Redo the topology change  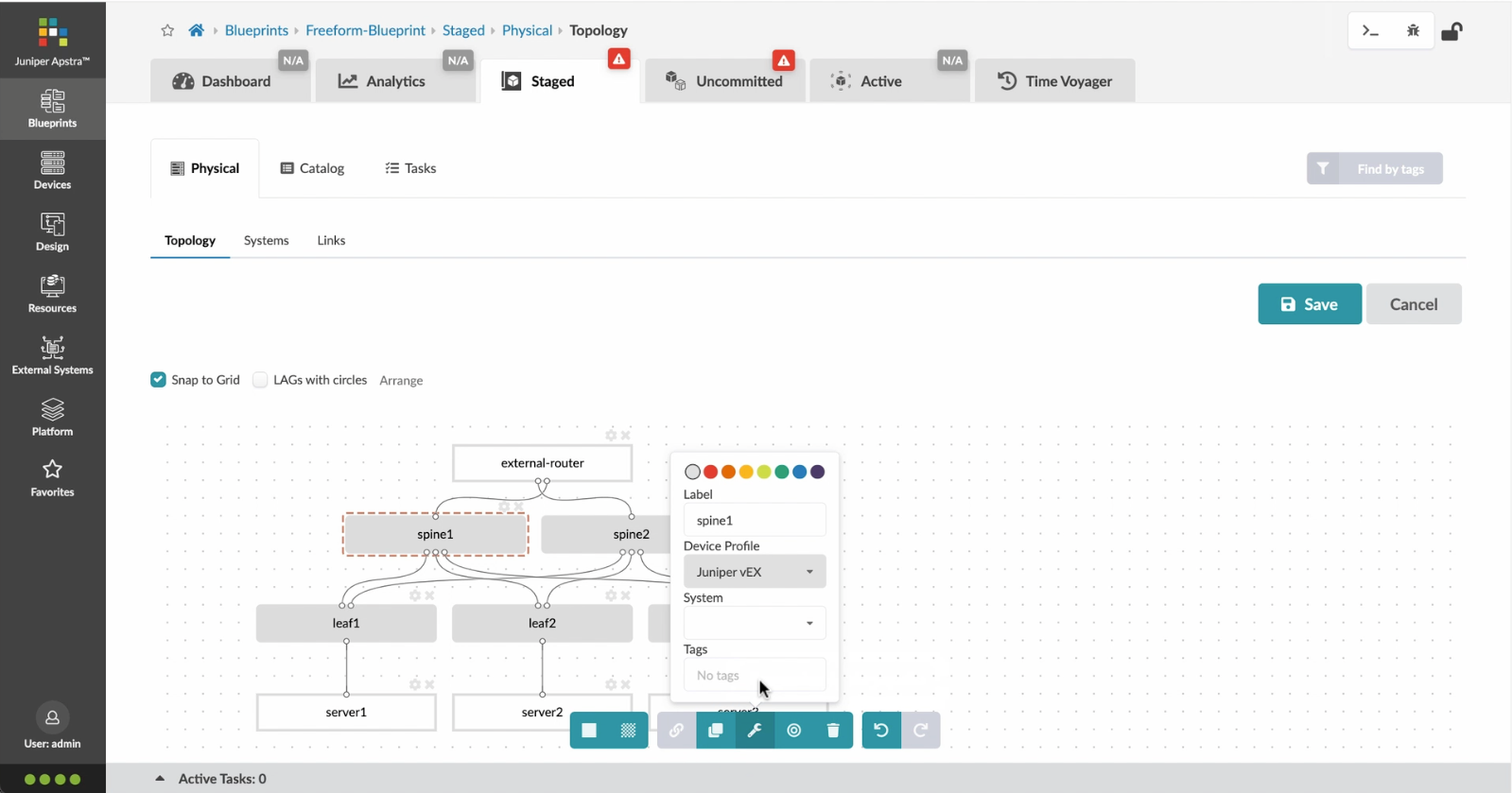[x=921, y=730]
